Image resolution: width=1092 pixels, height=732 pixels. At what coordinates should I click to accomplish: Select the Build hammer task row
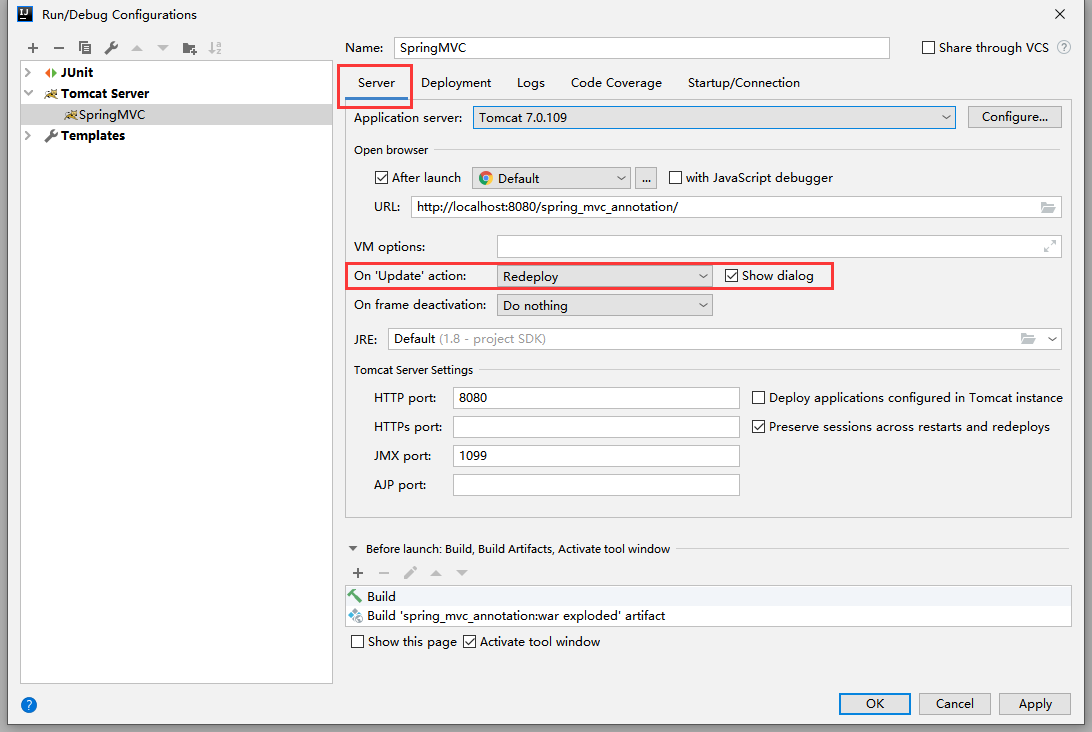(x=708, y=596)
